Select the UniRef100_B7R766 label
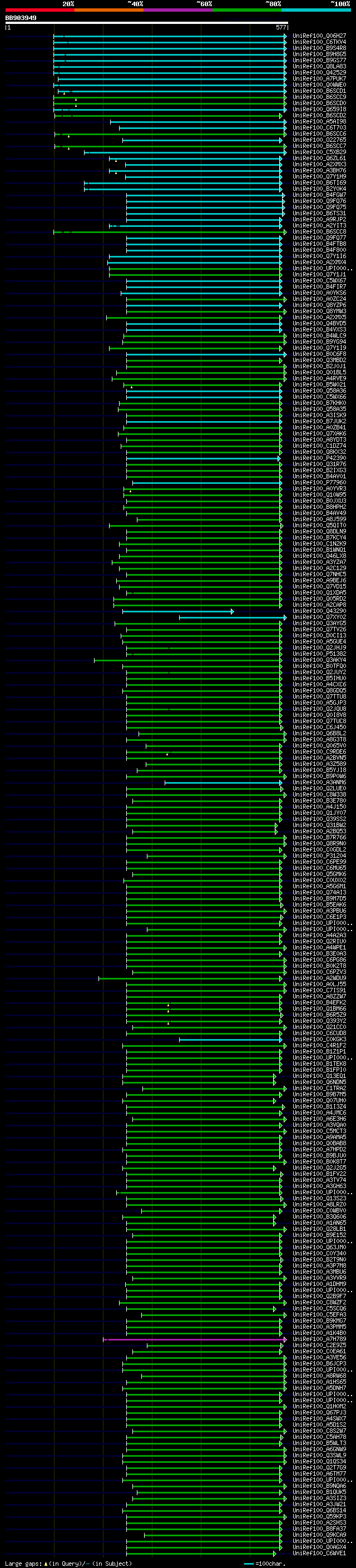356x1568 pixels. (x=319, y=838)
